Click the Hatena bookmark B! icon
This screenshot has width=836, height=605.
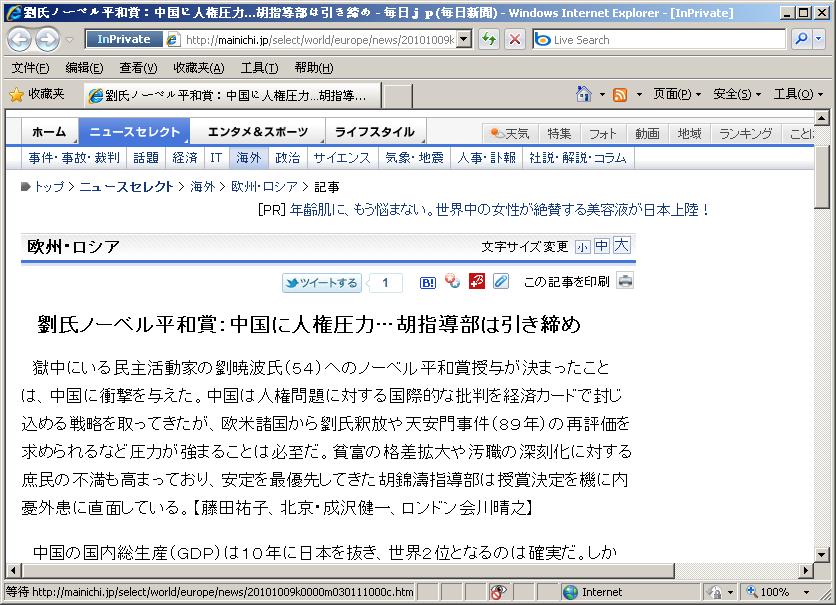(x=427, y=283)
